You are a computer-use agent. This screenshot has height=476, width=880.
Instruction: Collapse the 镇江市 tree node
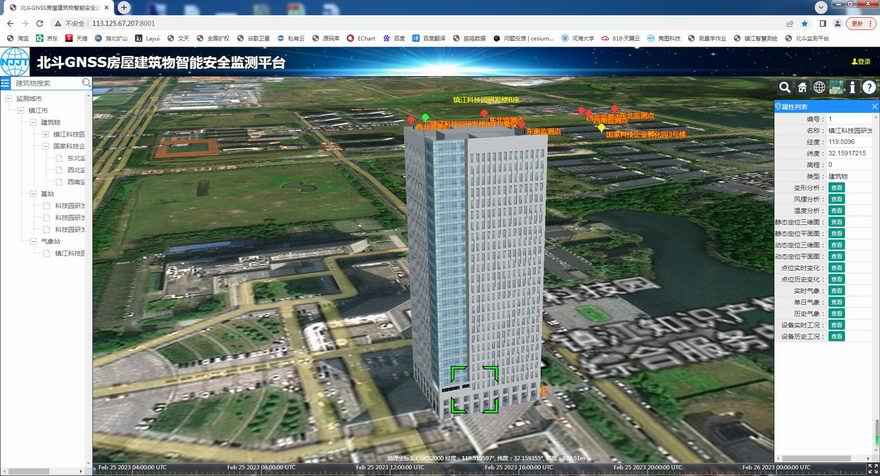pos(21,111)
